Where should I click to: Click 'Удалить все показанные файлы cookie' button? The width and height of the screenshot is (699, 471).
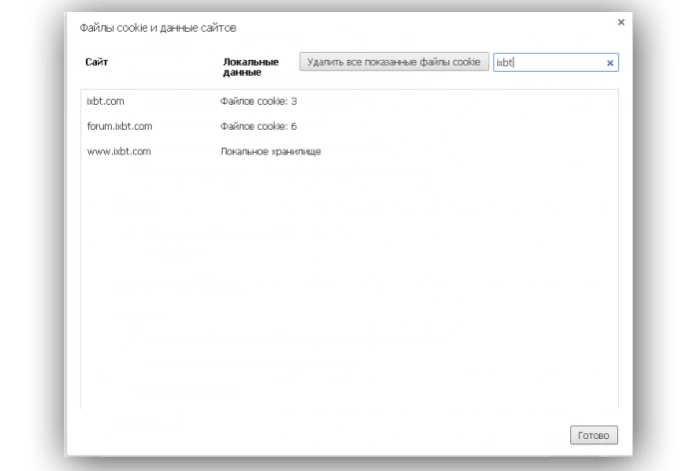tap(394, 61)
